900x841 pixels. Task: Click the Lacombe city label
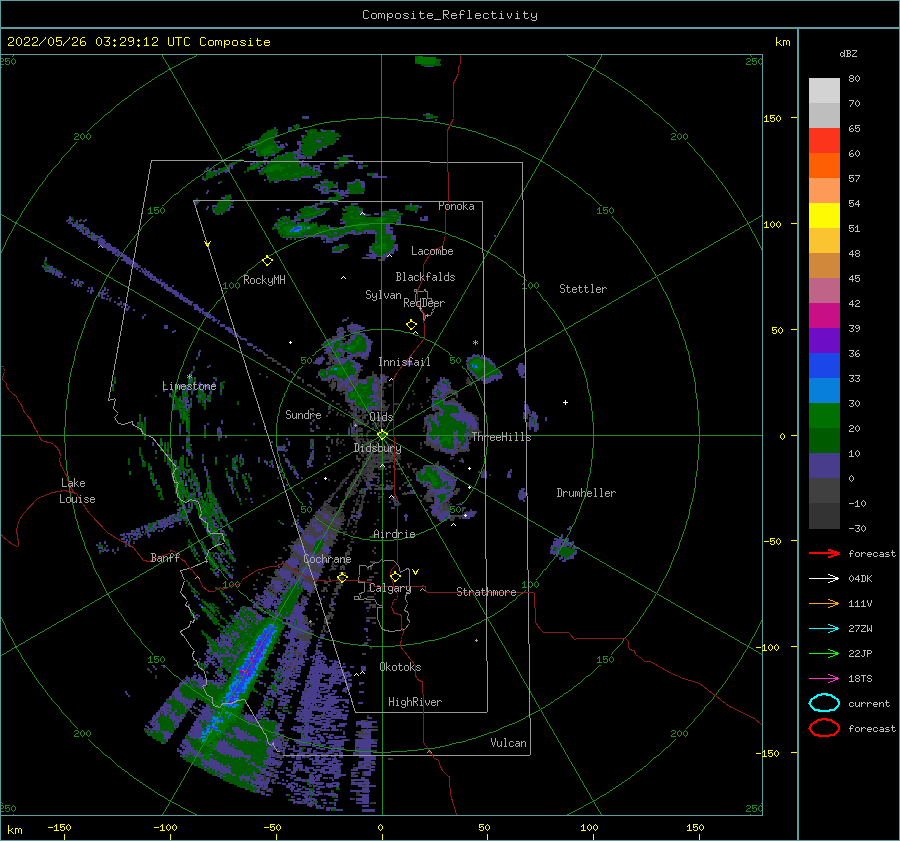click(x=432, y=251)
